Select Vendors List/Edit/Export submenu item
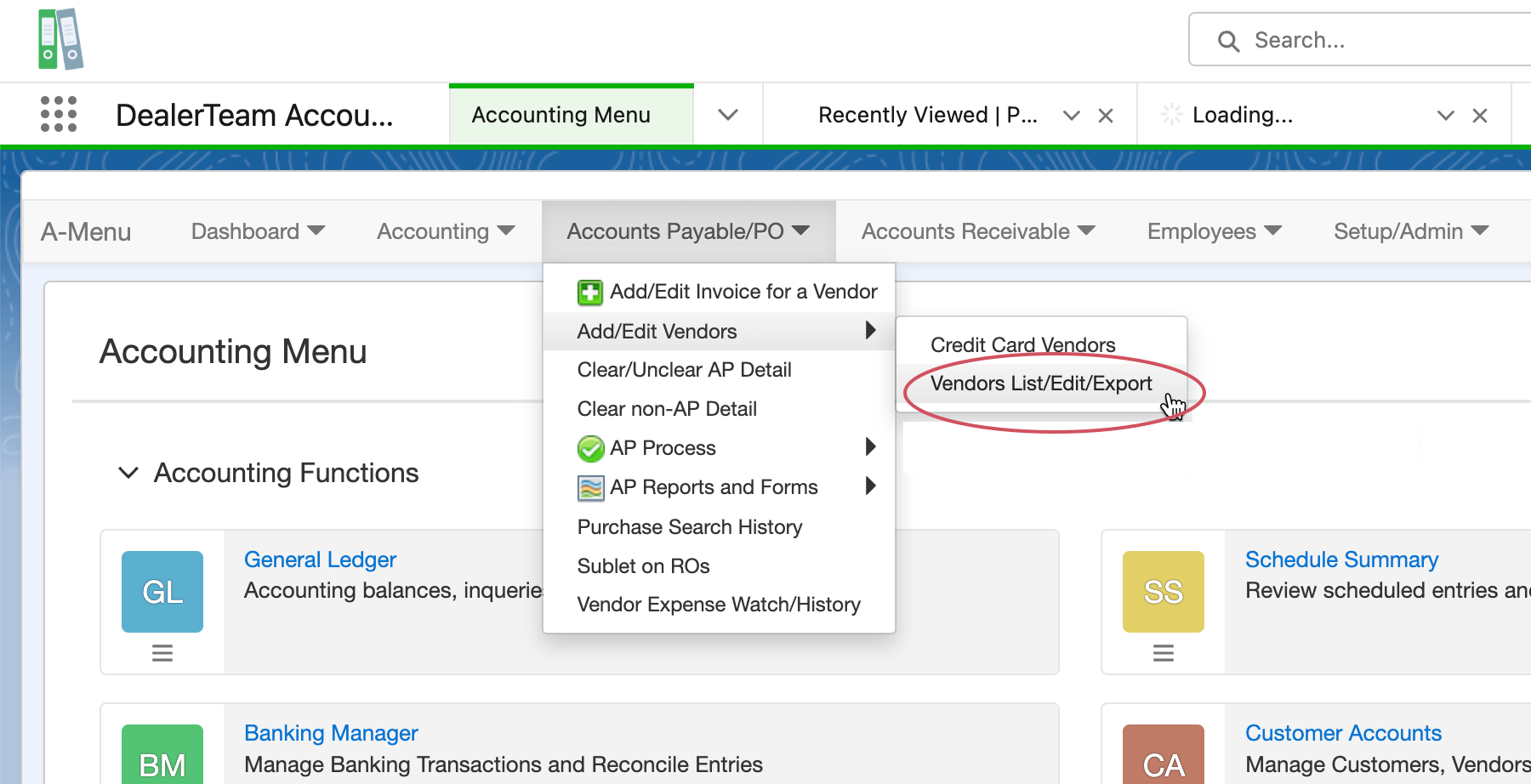Screen dimensions: 1531x784 [x=1041, y=383]
